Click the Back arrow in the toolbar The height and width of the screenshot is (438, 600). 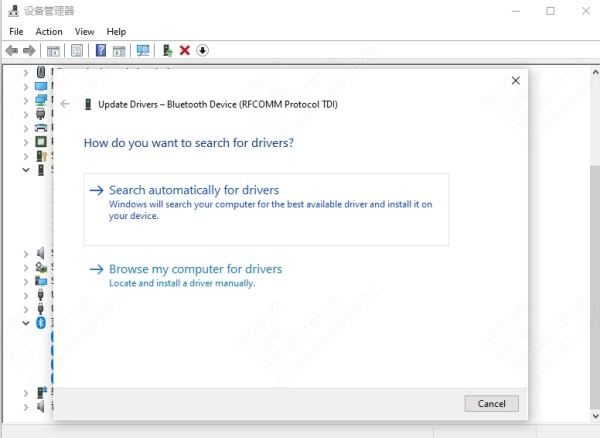point(12,50)
